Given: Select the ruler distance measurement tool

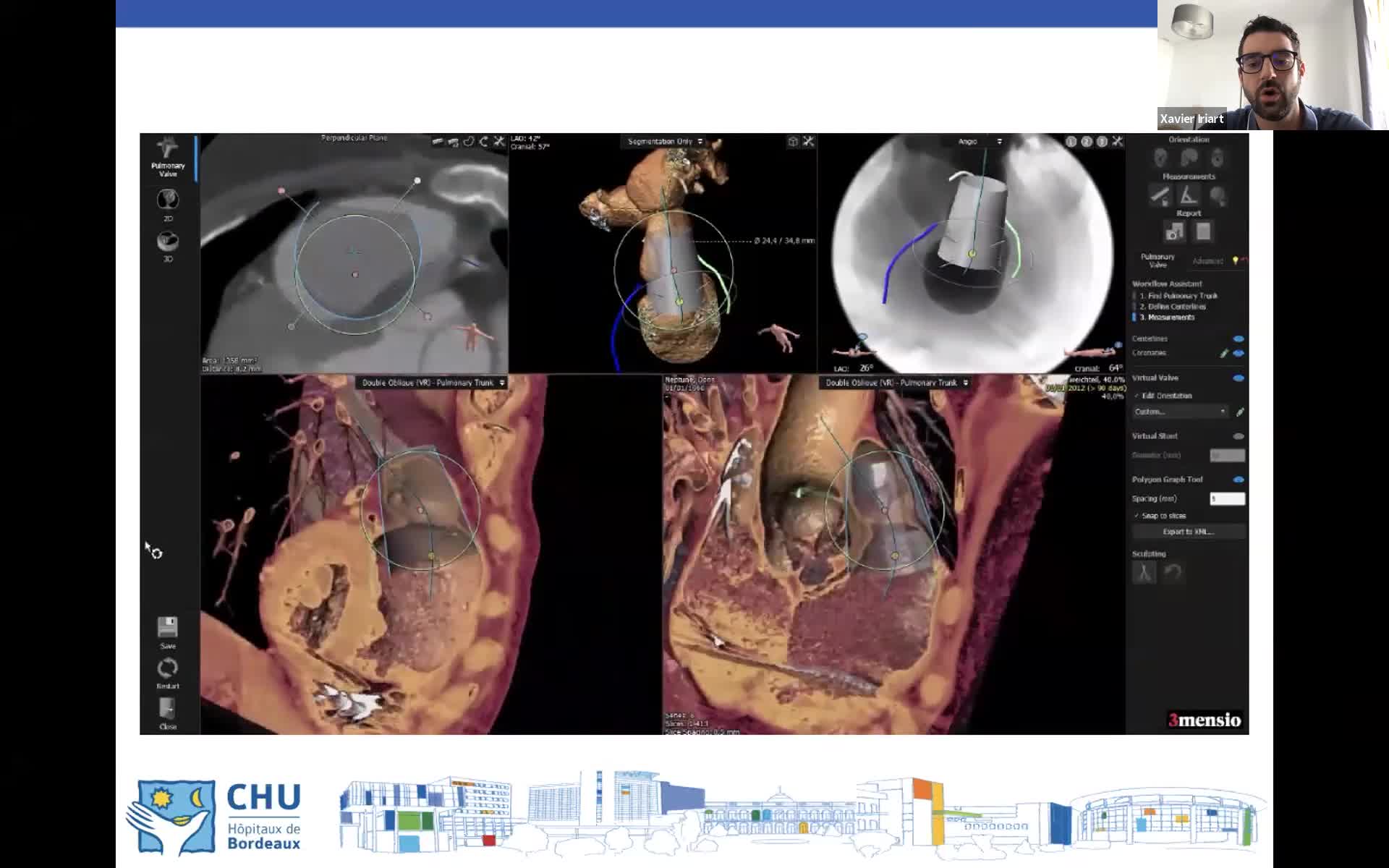Looking at the screenshot, I should (1160, 195).
